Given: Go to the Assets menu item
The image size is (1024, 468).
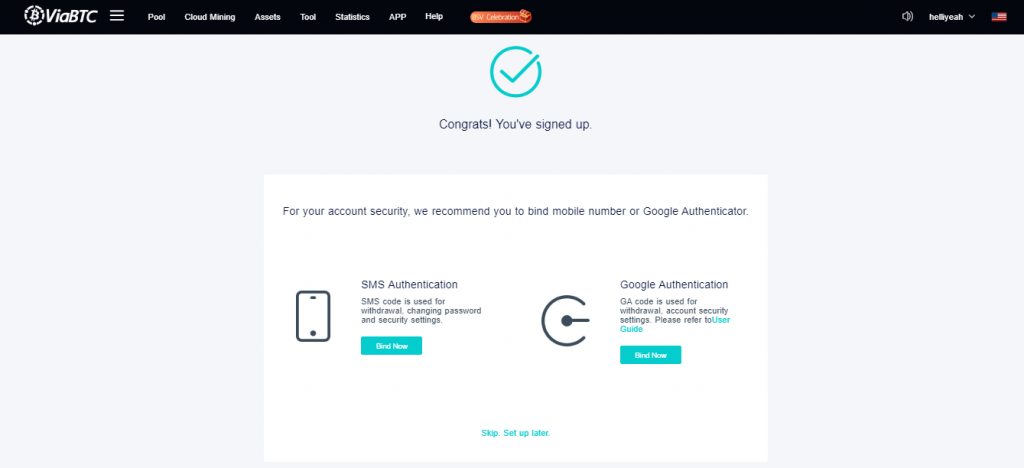Looking at the screenshot, I should [x=267, y=17].
